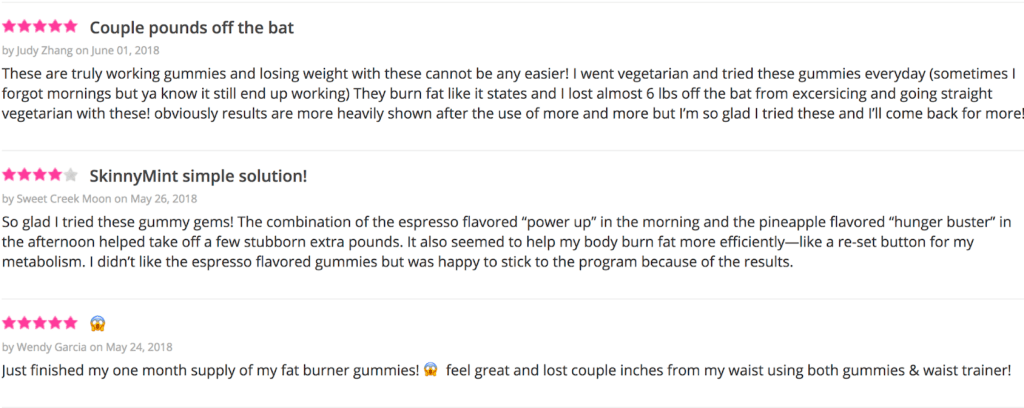1024x408 pixels.
Task: Open the 'SkinnyMint simple solution!' review title
Action: click(x=199, y=176)
